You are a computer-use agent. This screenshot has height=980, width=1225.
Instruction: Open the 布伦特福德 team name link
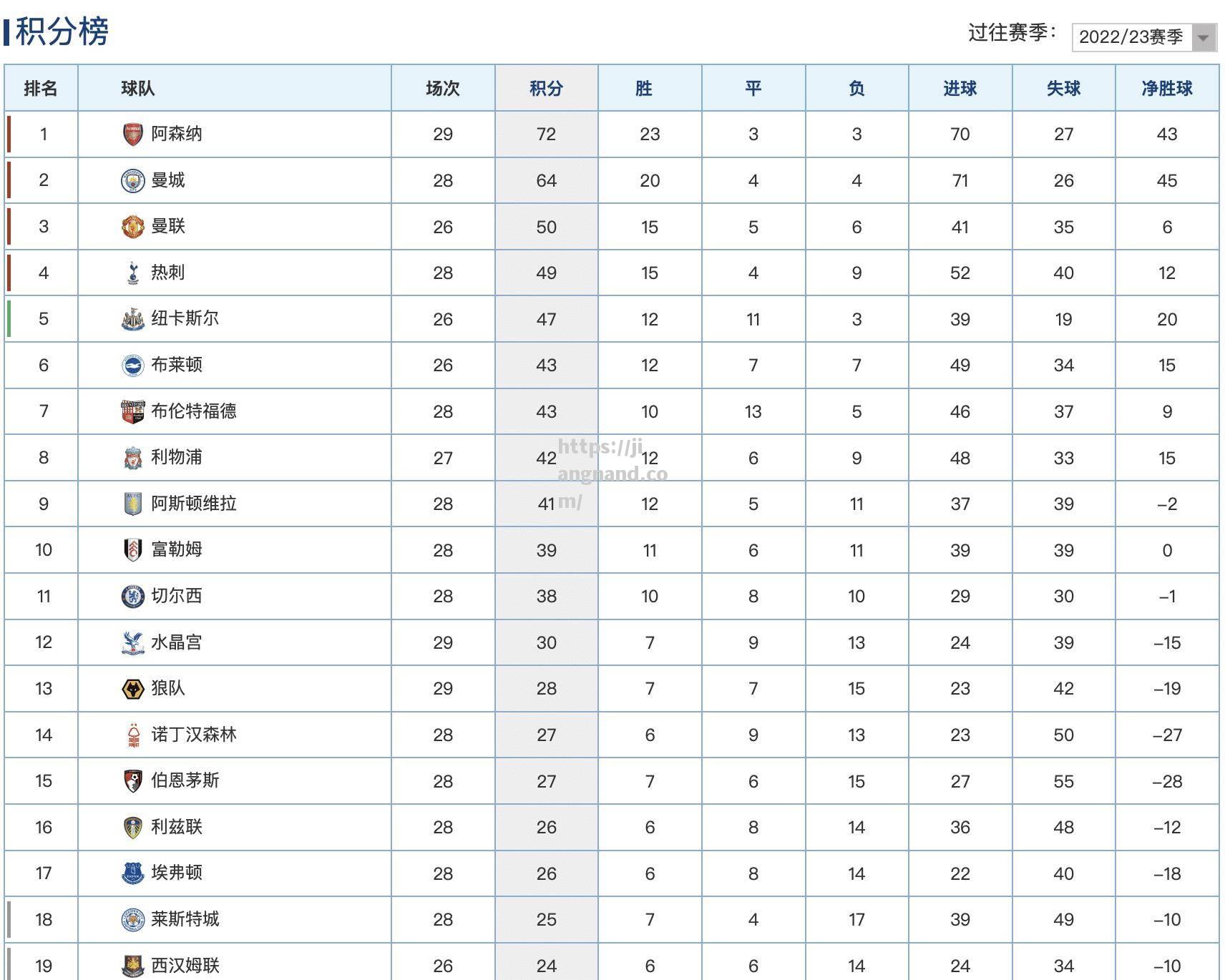[194, 411]
